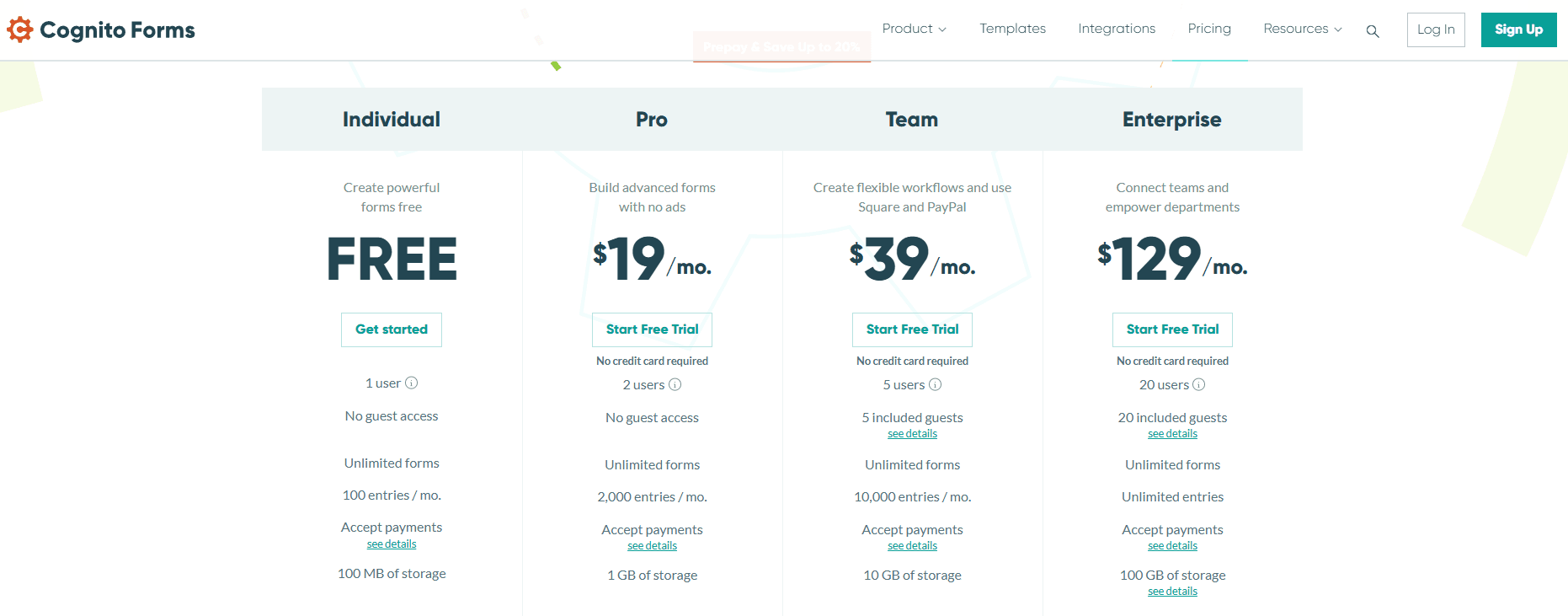The image size is (1568, 616).
Task: Click the Cognito Forms gear logo
Action: pyautogui.click(x=20, y=29)
